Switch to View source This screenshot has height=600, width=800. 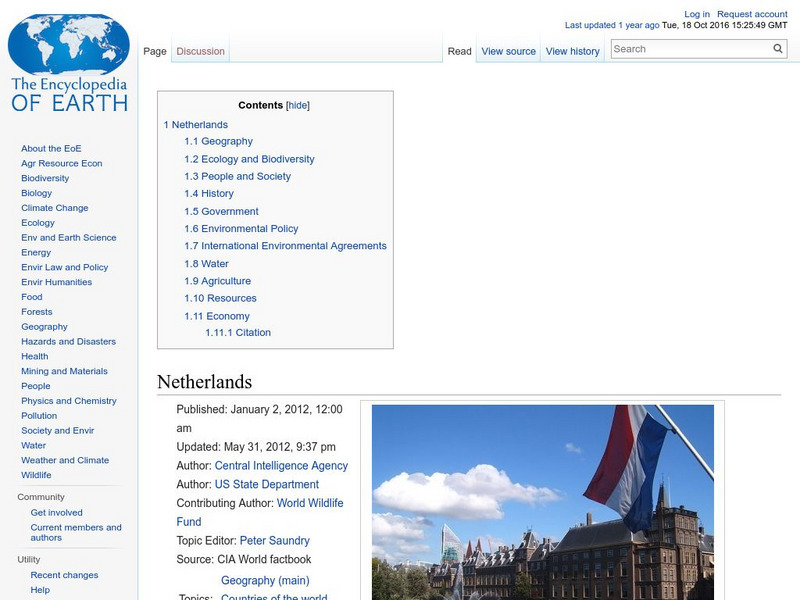click(x=508, y=50)
